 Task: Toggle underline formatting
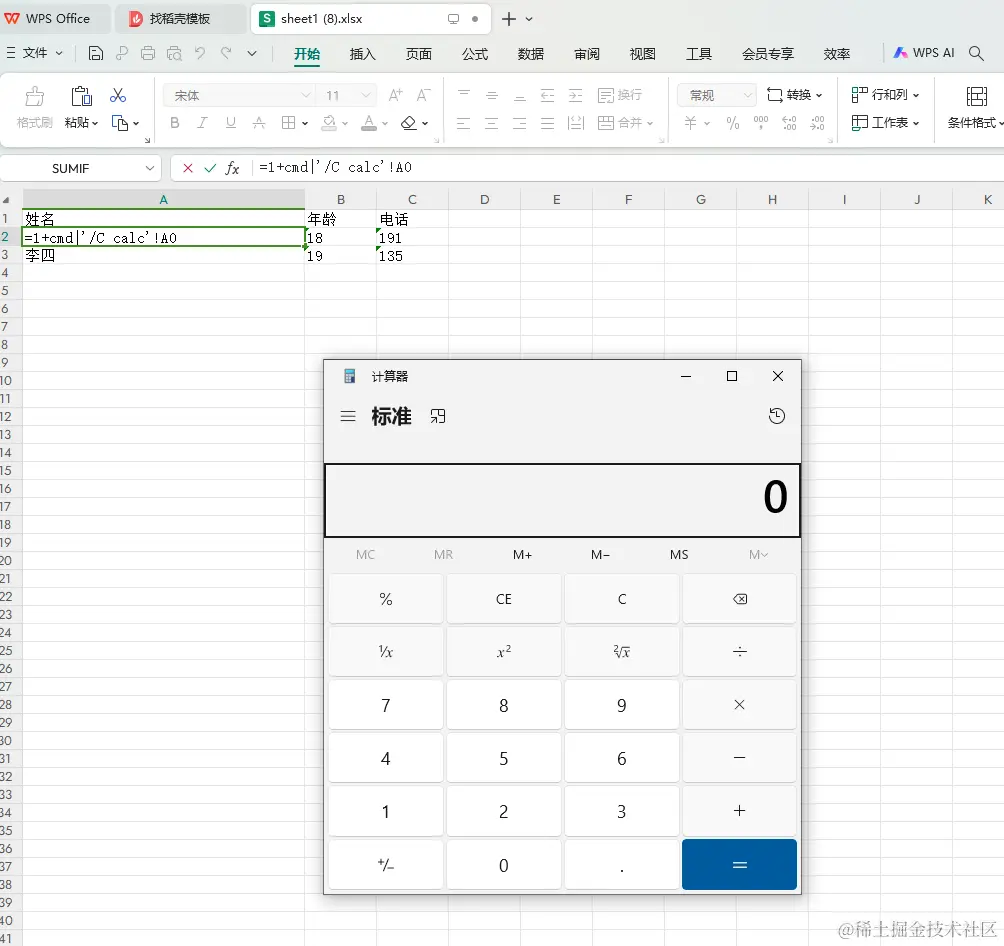coord(231,122)
